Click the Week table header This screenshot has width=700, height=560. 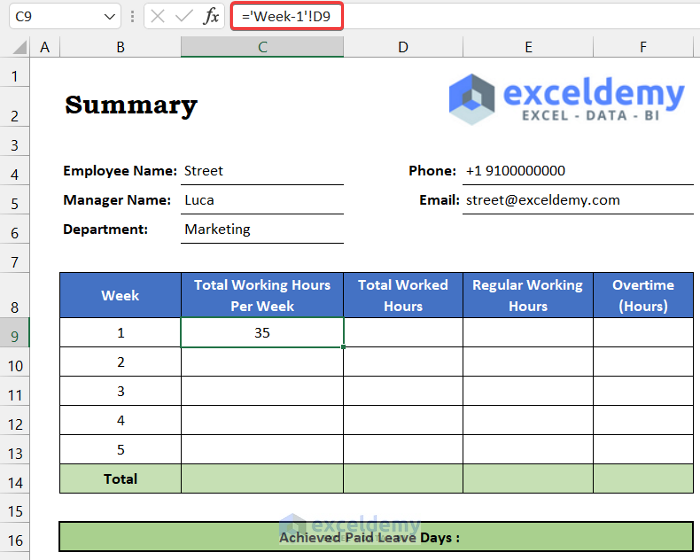121,295
